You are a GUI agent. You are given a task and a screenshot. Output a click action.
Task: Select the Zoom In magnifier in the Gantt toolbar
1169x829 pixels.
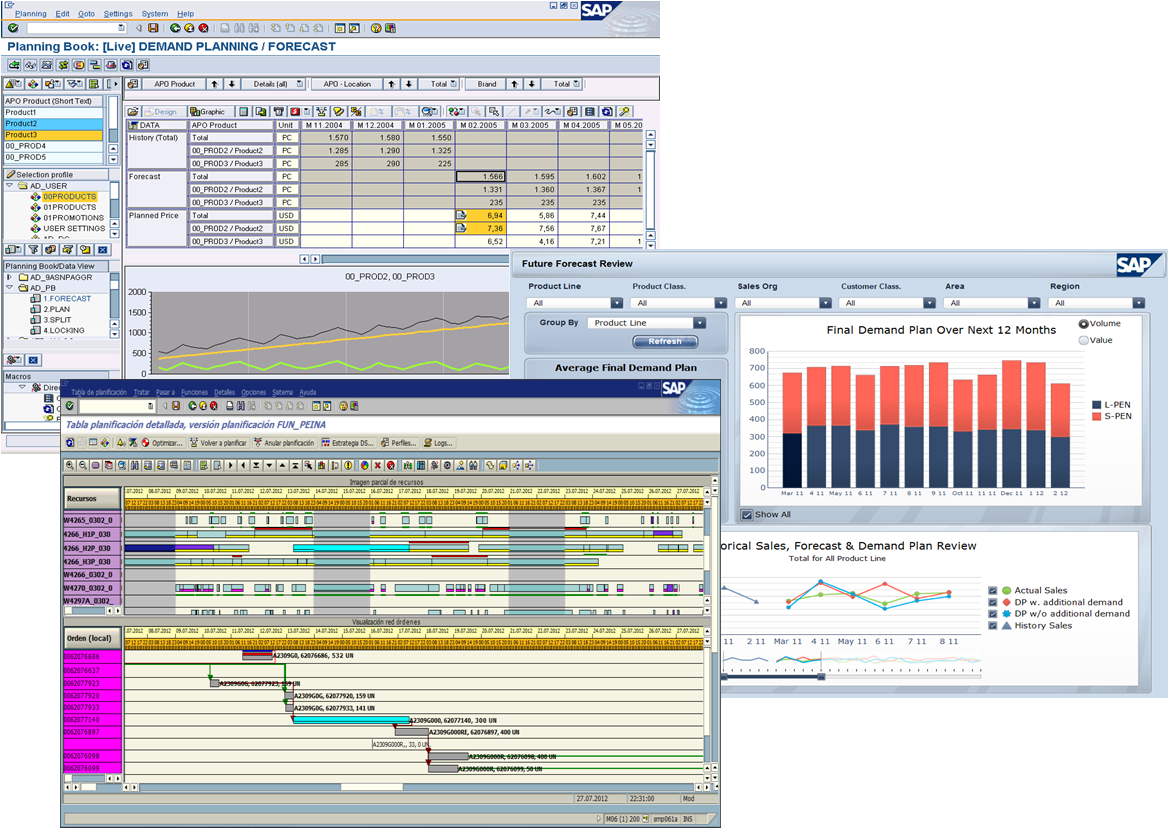tap(69, 465)
